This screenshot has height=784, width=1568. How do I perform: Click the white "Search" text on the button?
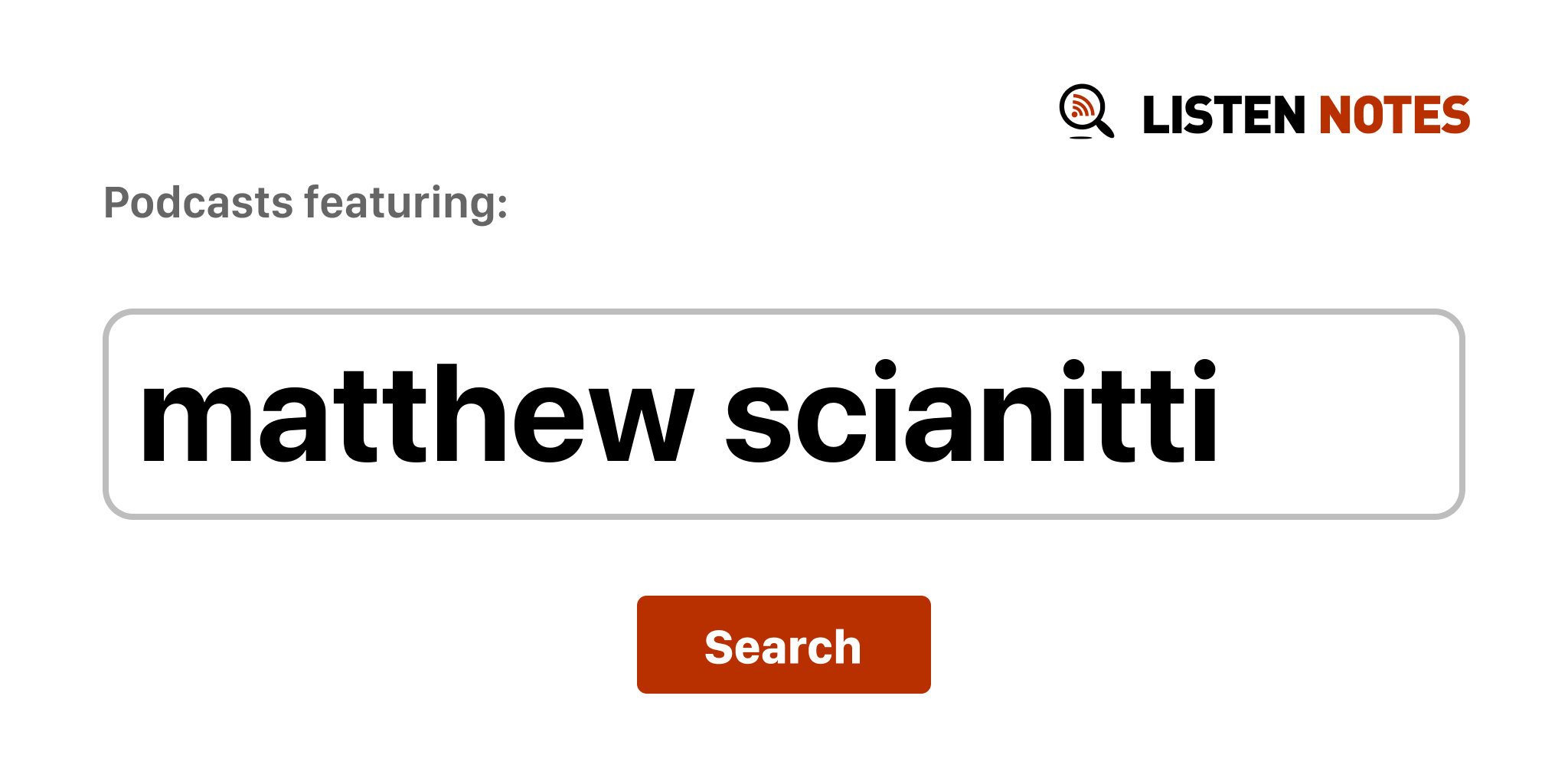(782, 647)
